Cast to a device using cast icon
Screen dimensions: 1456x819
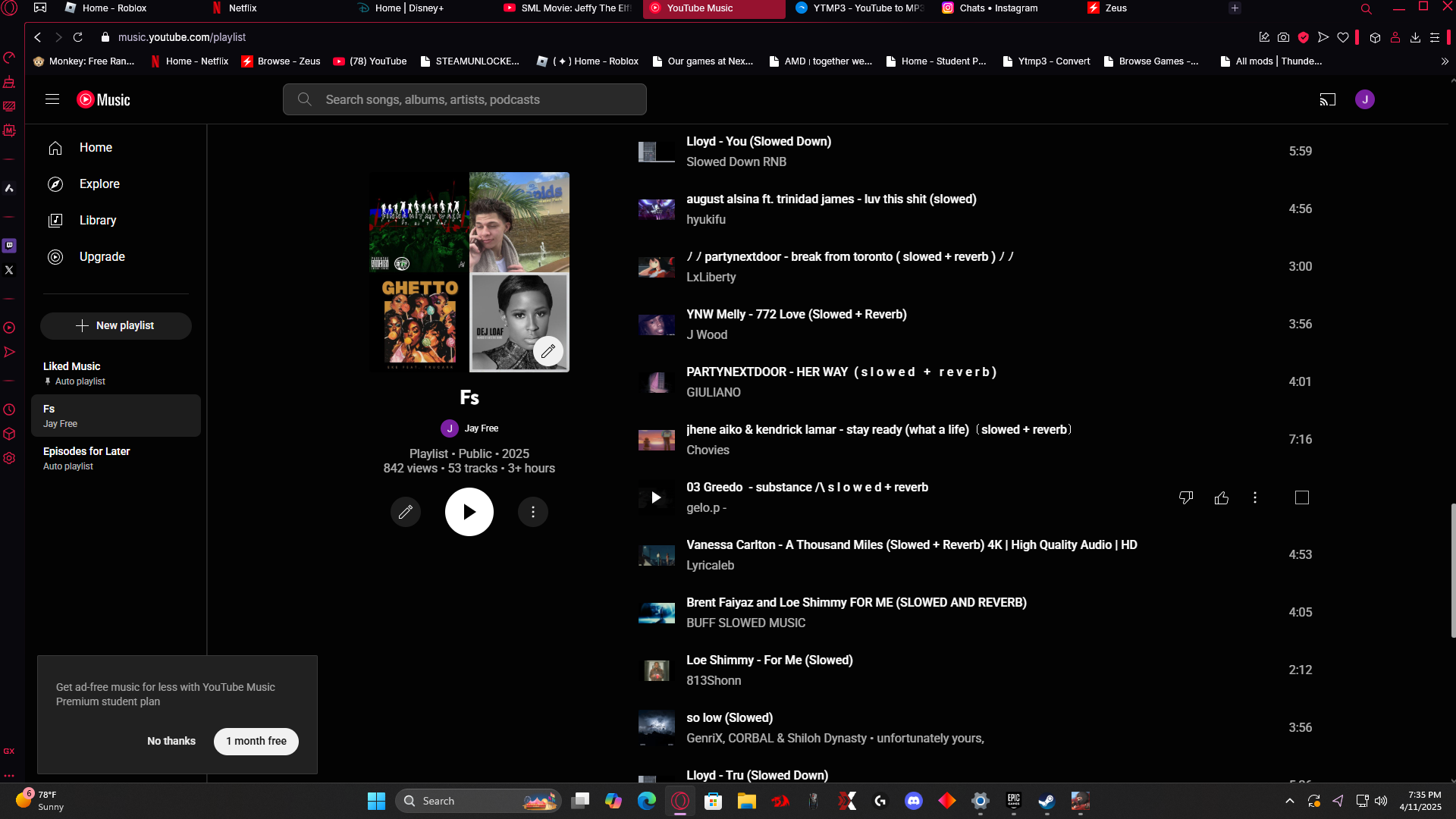1327,99
